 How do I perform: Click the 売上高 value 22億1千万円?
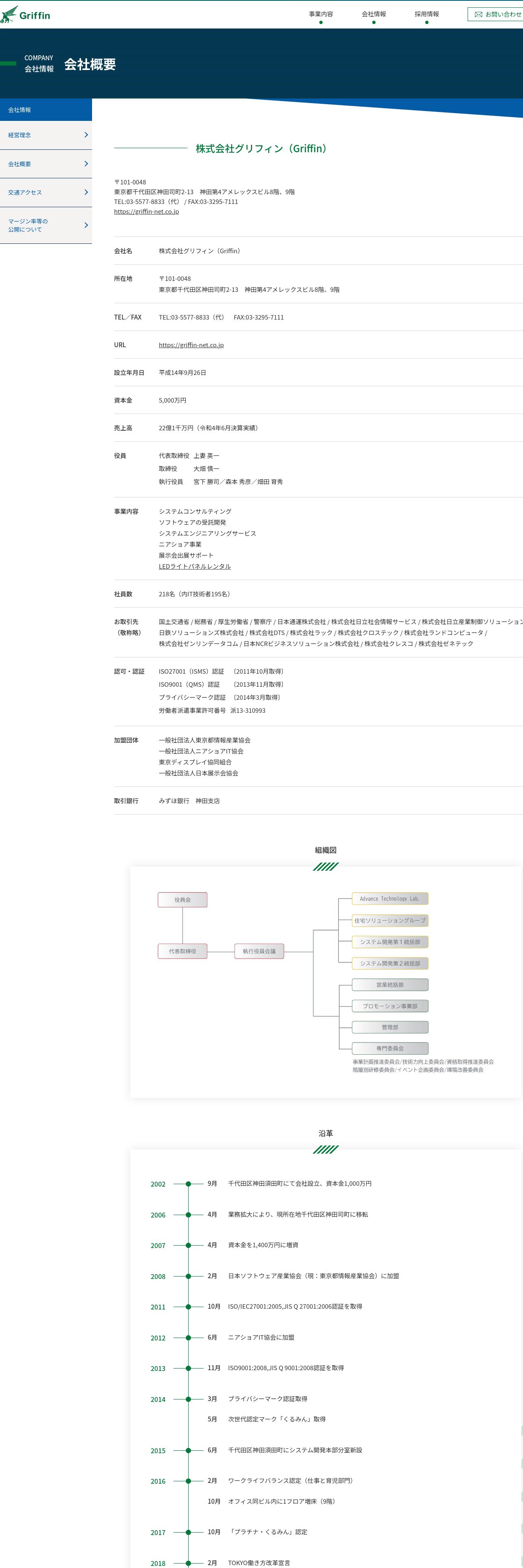click(x=210, y=429)
